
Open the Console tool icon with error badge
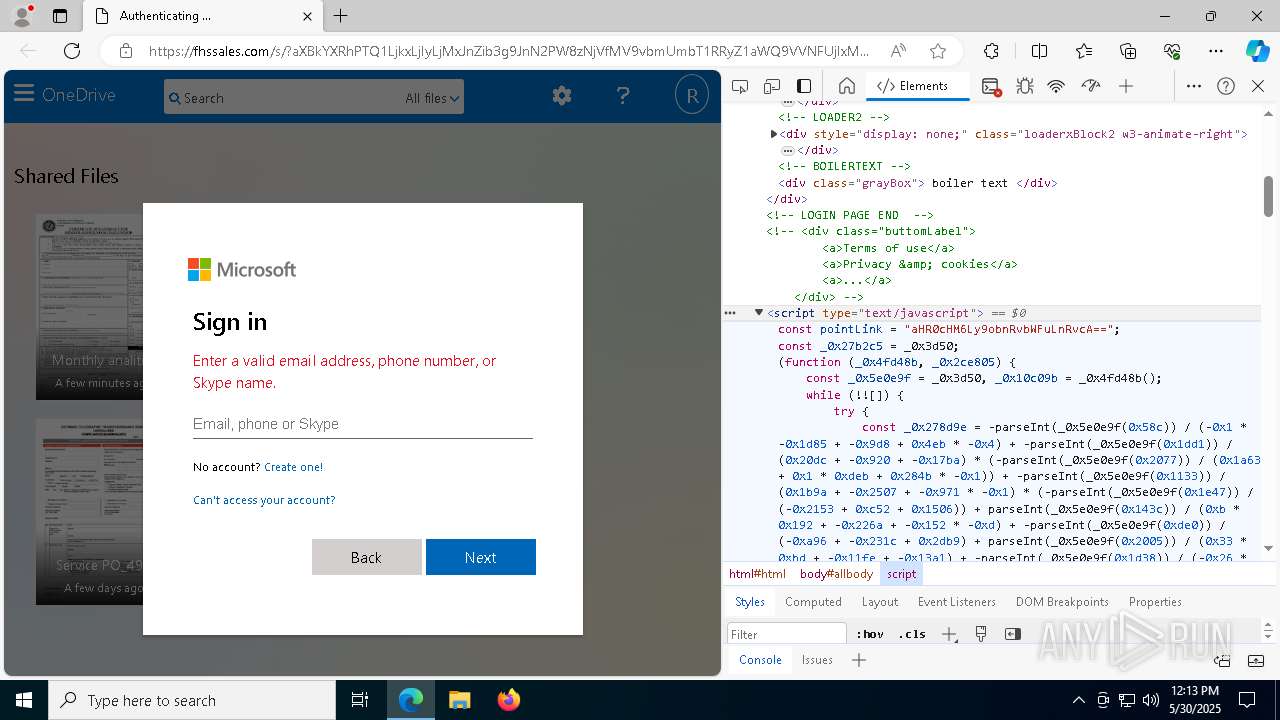point(991,87)
